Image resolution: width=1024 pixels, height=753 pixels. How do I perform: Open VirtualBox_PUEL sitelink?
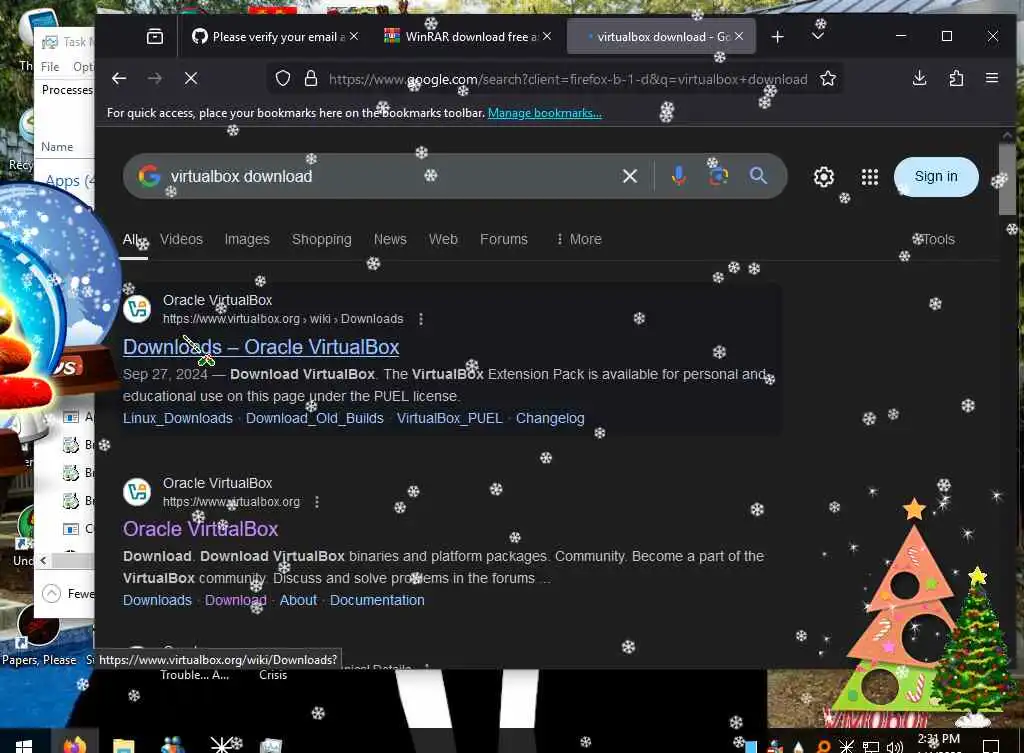click(450, 418)
